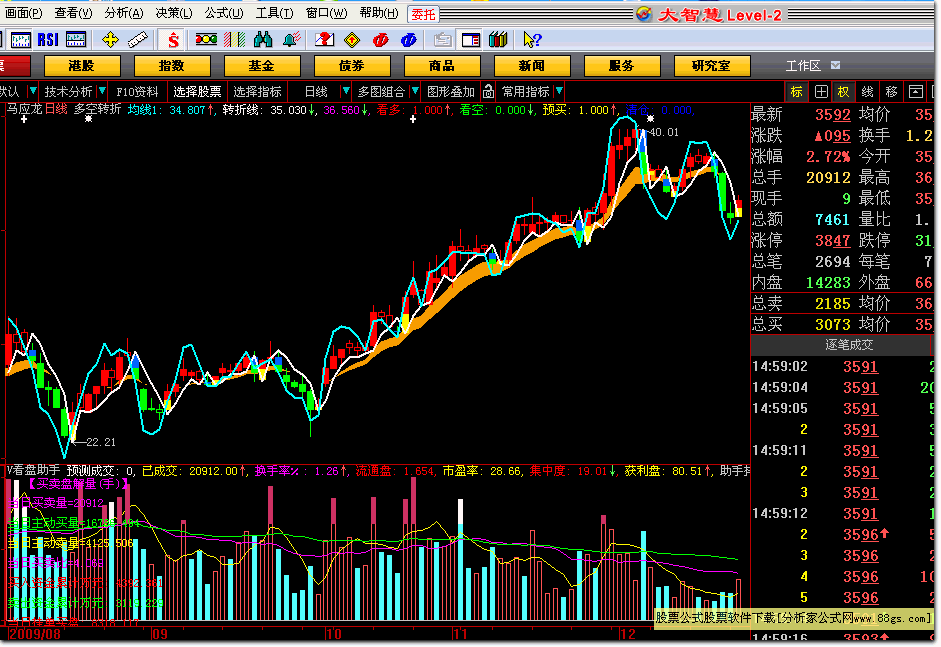The height and width of the screenshot is (647, 941).
Task: Click the panel collapse icon right of 移
Action: [x=916, y=91]
